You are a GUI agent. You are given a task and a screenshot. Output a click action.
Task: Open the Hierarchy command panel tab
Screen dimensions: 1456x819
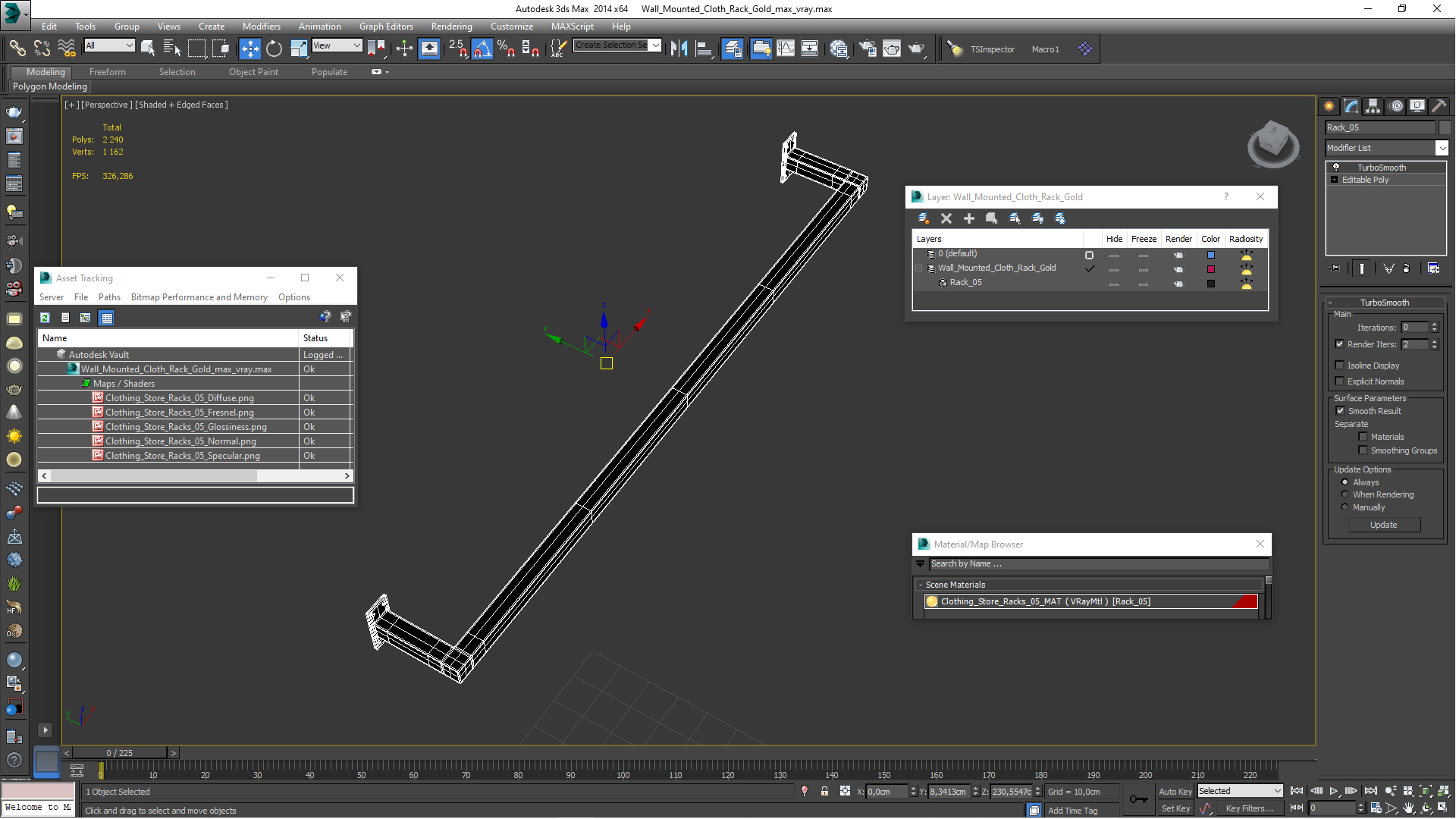coord(1373,106)
